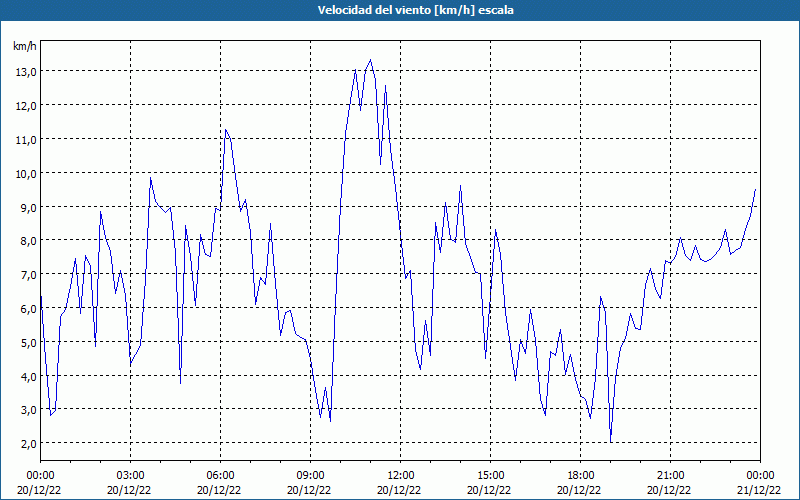This screenshot has width=800, height=500.
Task: Click the 6,0 y-axis value
Action: point(28,308)
